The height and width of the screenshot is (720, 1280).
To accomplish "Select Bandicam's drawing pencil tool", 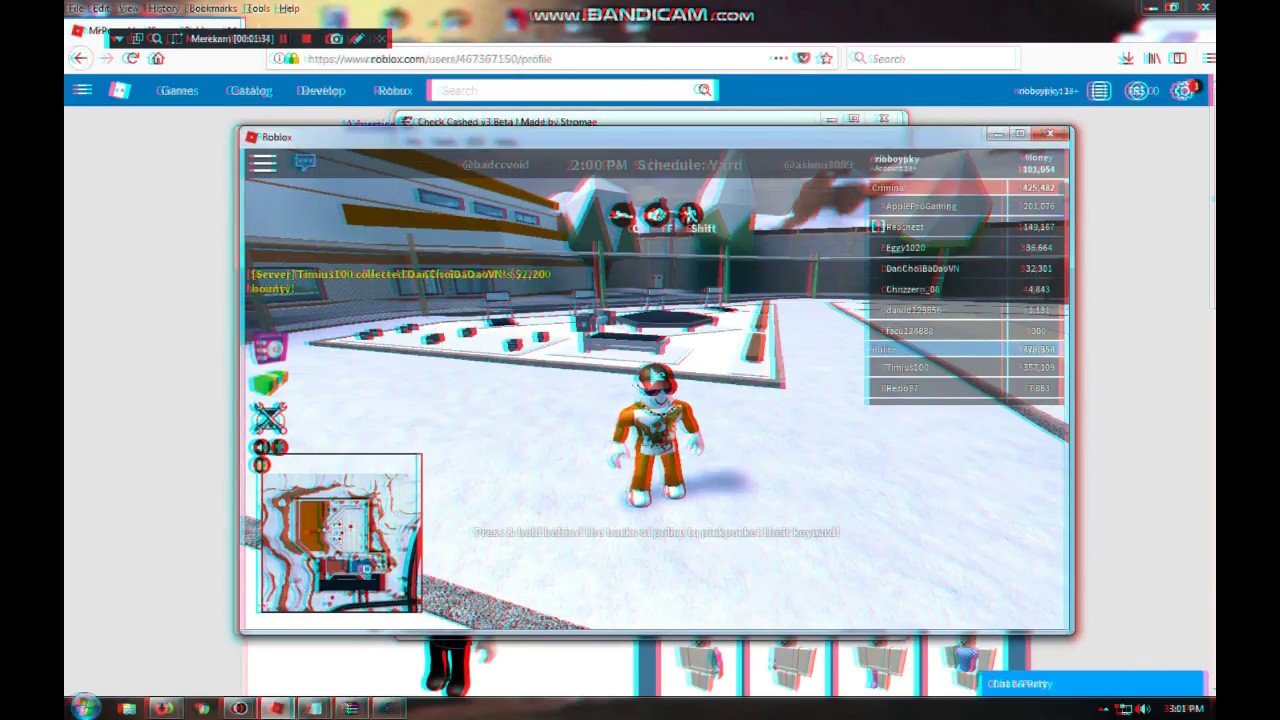I will [357, 39].
